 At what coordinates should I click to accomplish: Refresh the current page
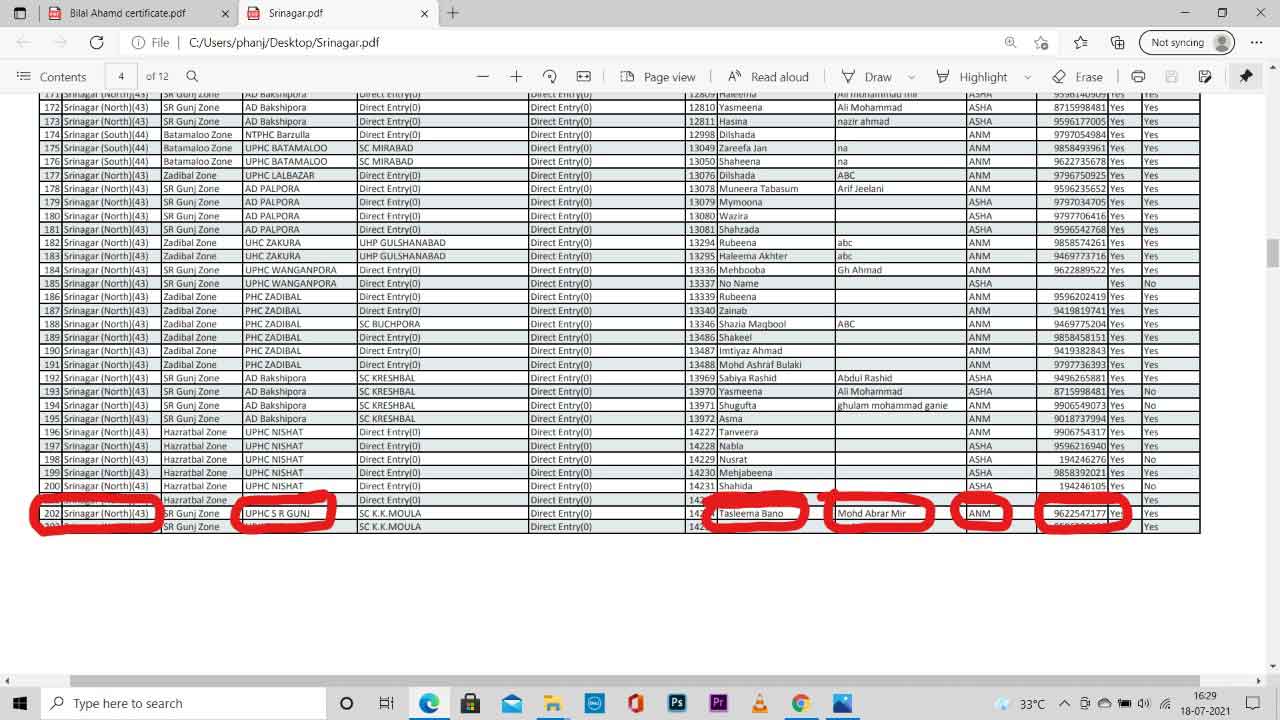click(97, 43)
